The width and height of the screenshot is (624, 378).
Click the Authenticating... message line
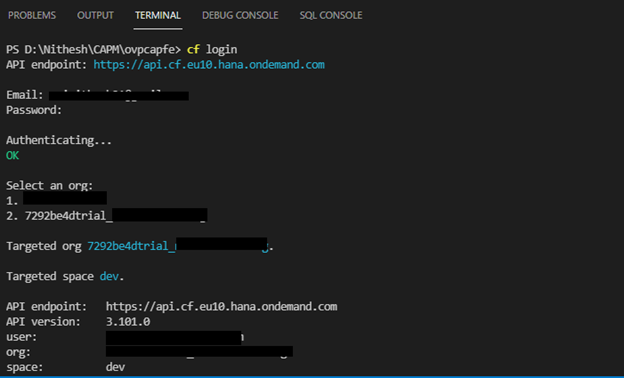pyautogui.click(x=59, y=140)
